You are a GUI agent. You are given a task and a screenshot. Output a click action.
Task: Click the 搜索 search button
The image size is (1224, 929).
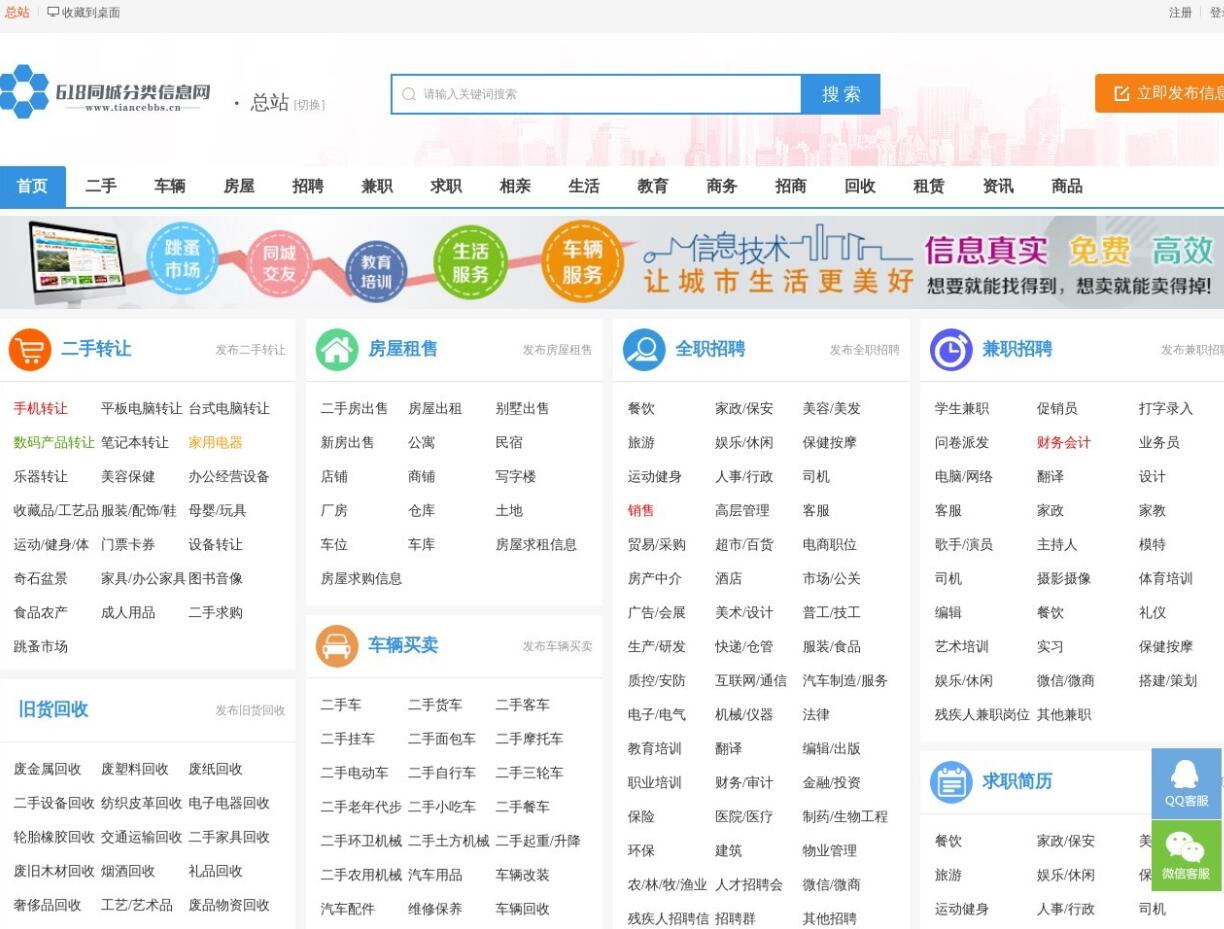(840, 94)
